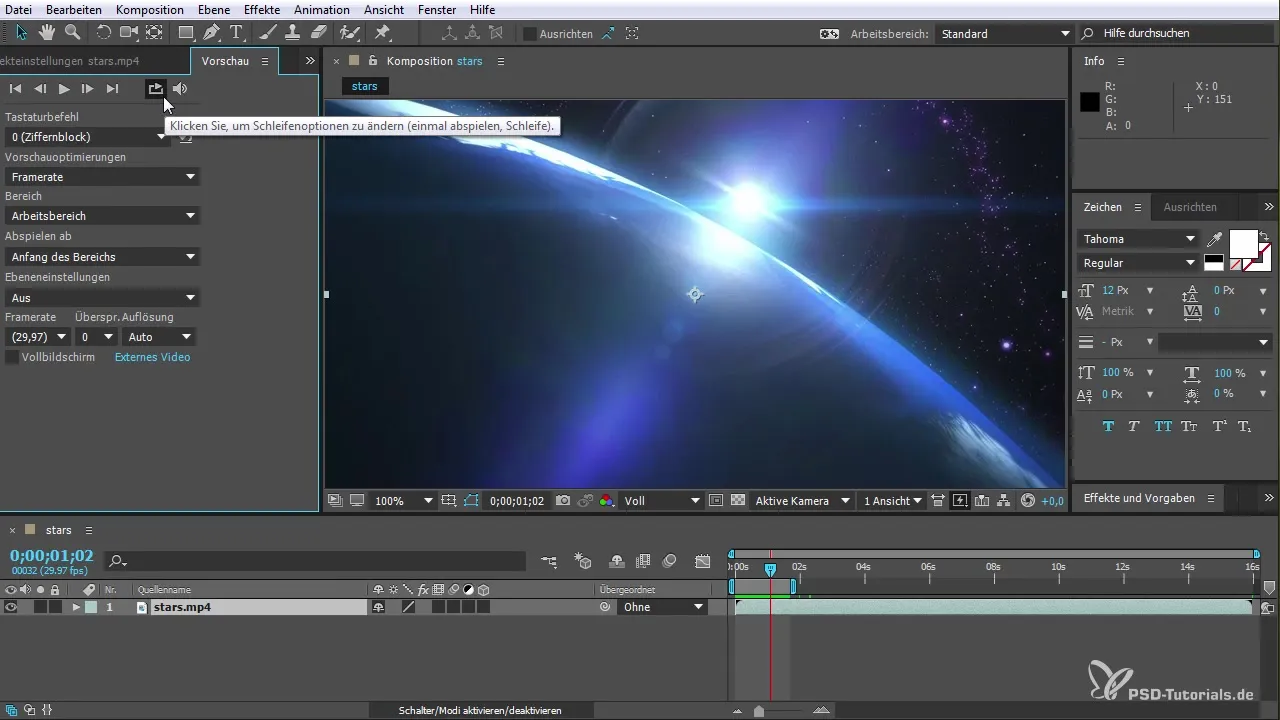1280x720 pixels.
Task: Select the Pen tool
Action: click(211, 33)
